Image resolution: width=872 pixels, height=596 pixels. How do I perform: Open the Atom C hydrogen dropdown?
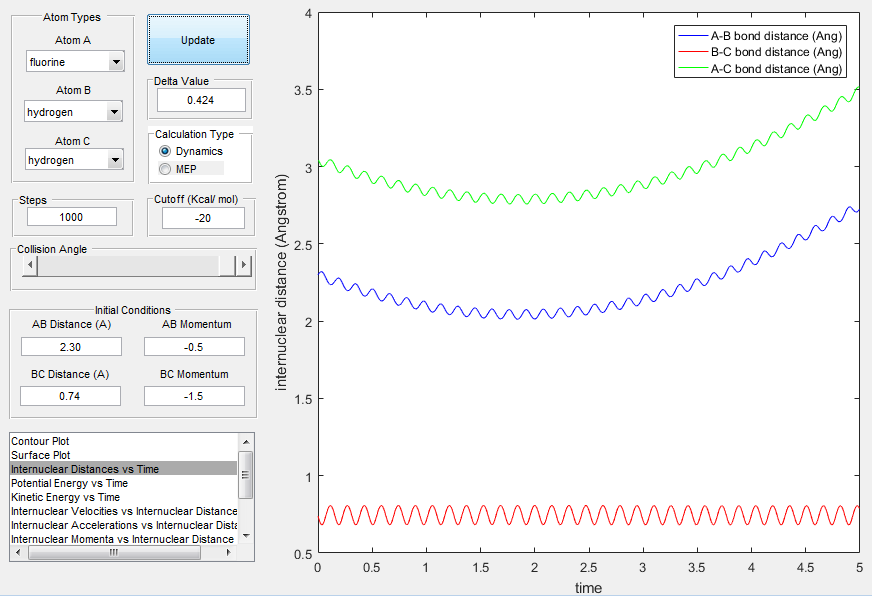[x=75, y=160]
